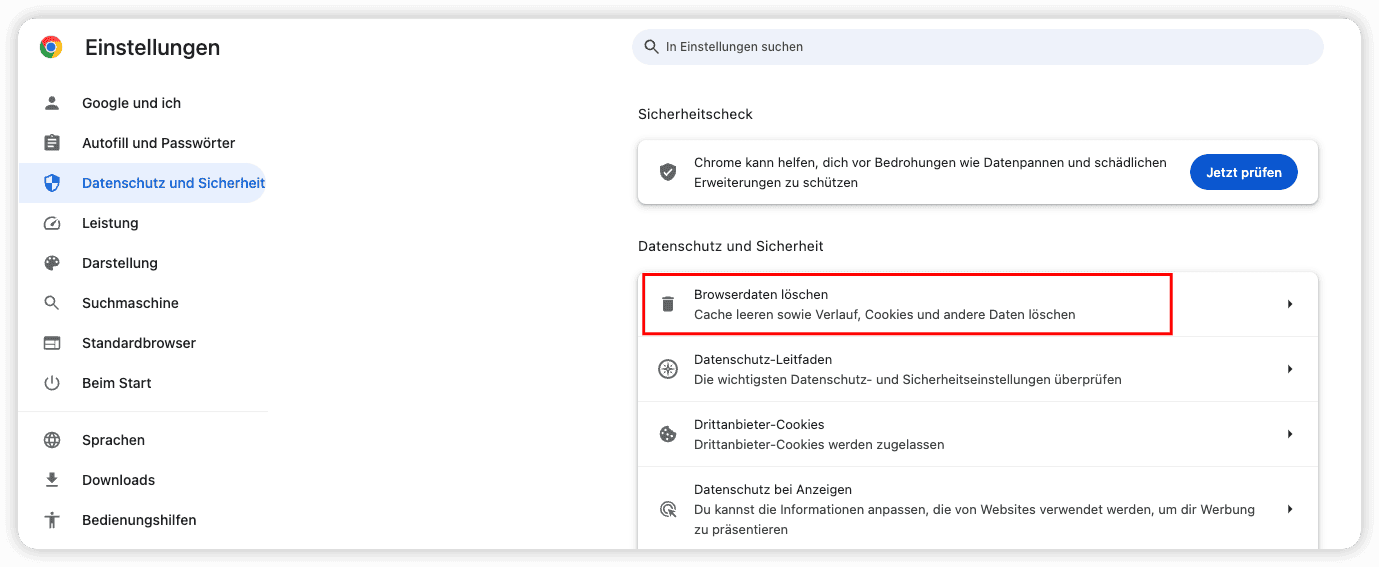Viewport: 1379px width, 567px height.
Task: Select the Datenschutz-Leitfaden entry text
Action: tap(763, 359)
